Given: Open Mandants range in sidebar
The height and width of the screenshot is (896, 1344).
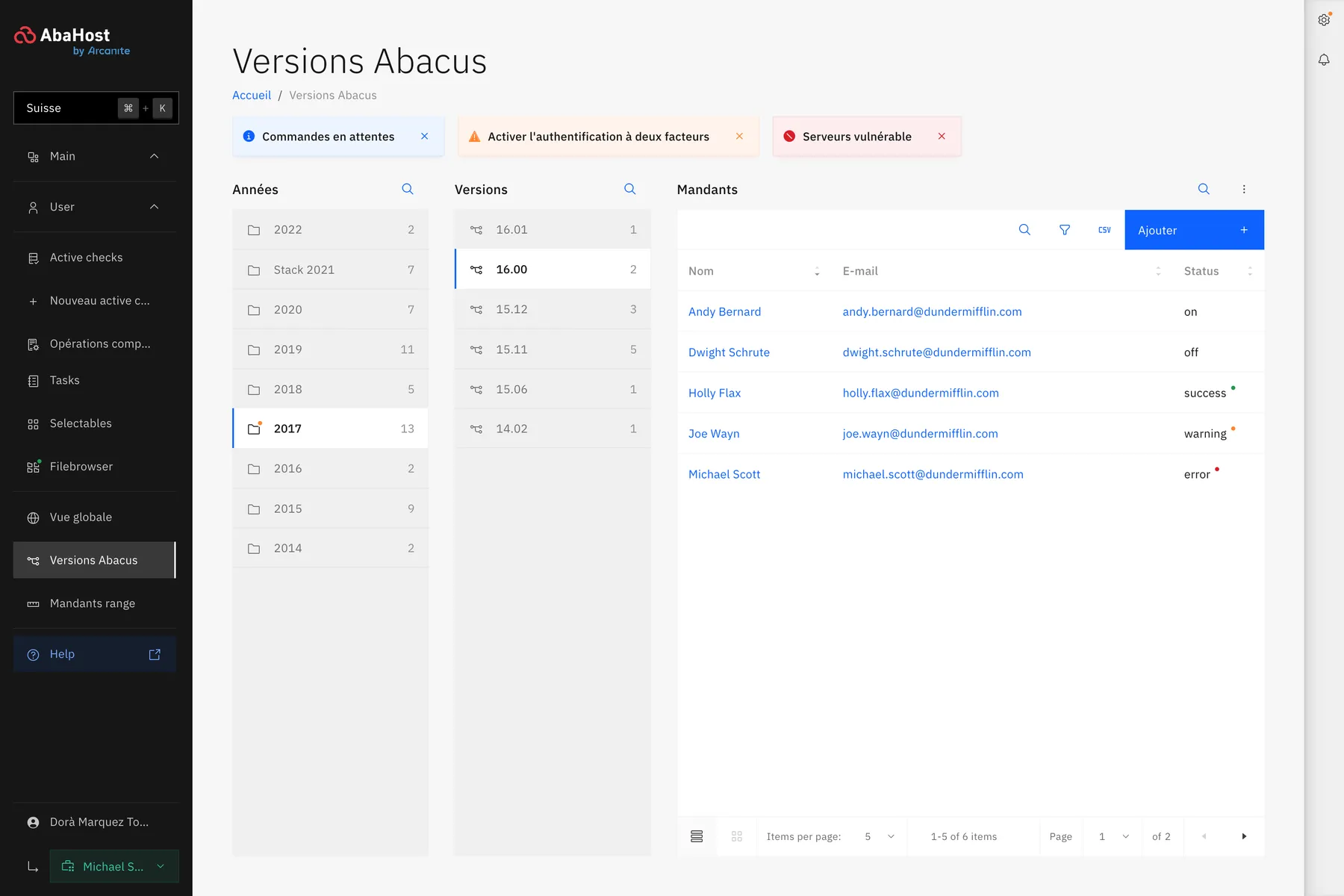Looking at the screenshot, I should point(95,603).
